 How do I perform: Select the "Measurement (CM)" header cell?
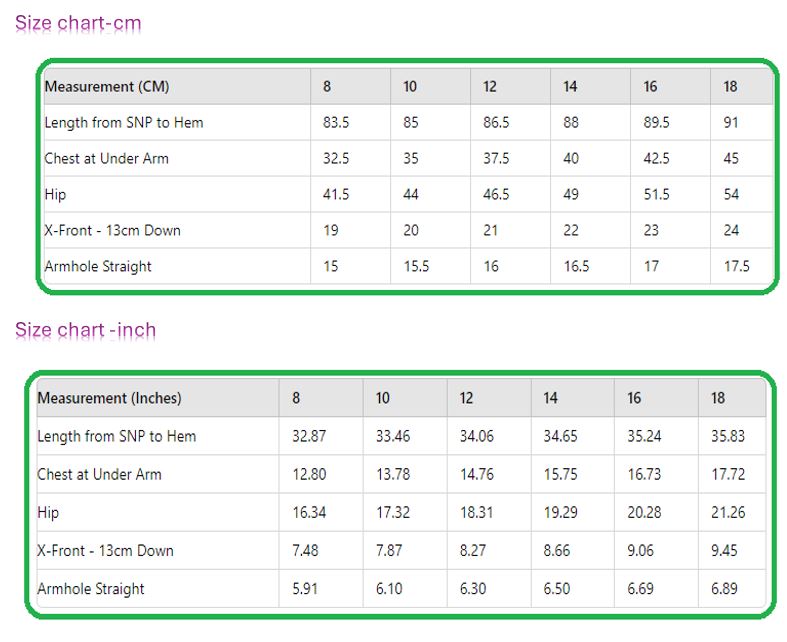tap(107, 87)
